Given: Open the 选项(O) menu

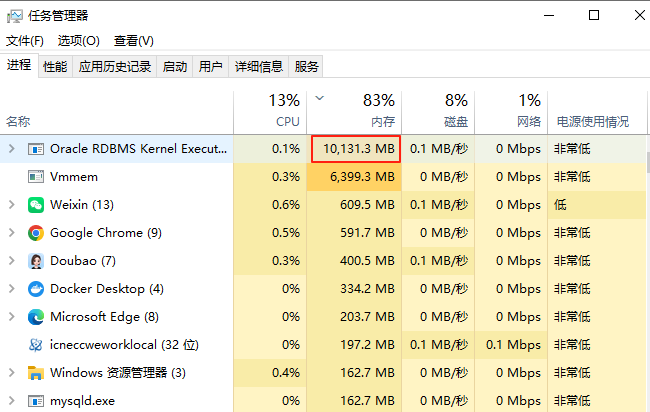Looking at the screenshot, I should (79, 41).
